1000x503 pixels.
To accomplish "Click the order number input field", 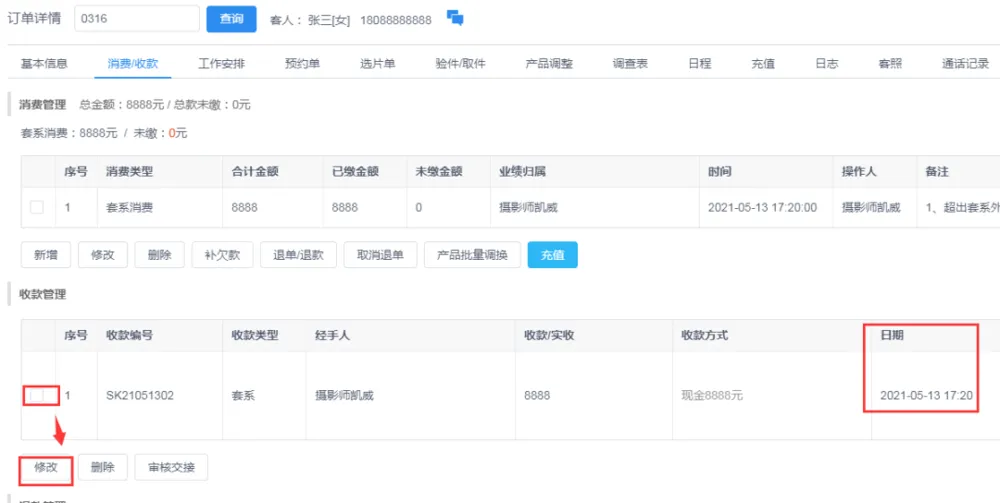I will tap(137, 19).
